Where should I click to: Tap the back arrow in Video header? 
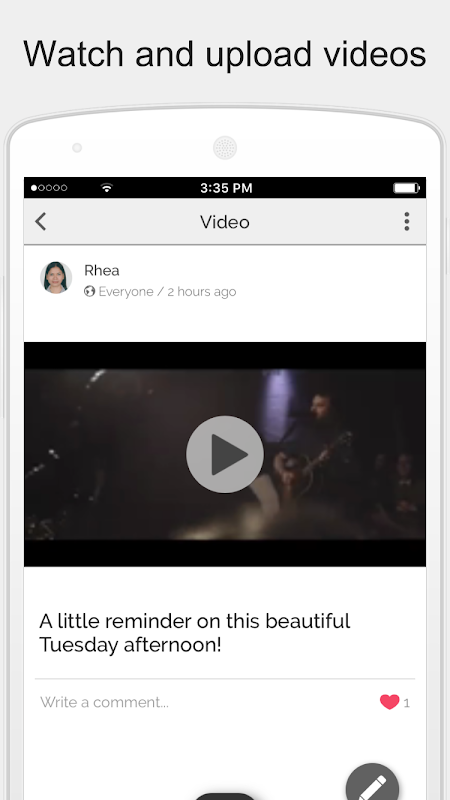point(41,222)
